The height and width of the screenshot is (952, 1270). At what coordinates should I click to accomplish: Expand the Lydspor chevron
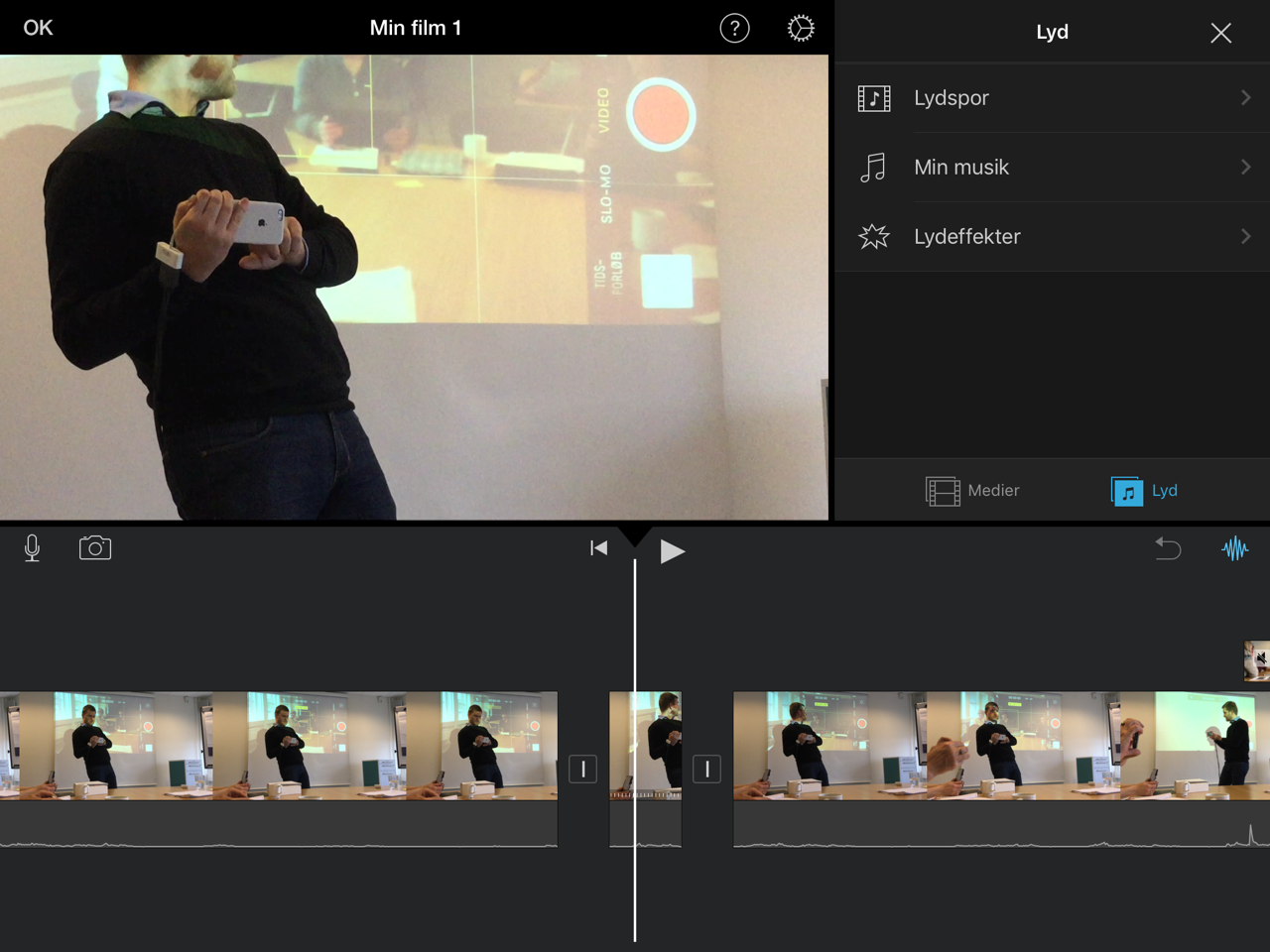(x=1245, y=98)
